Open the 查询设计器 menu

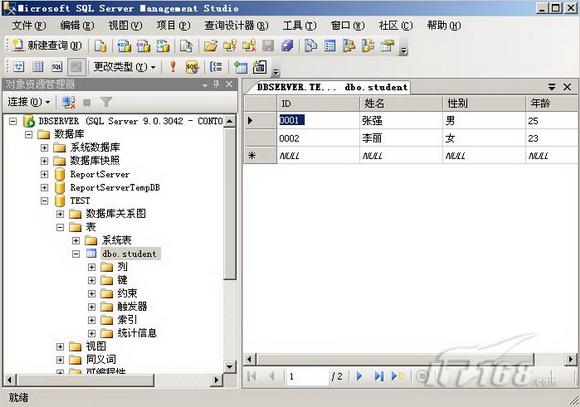[236, 26]
